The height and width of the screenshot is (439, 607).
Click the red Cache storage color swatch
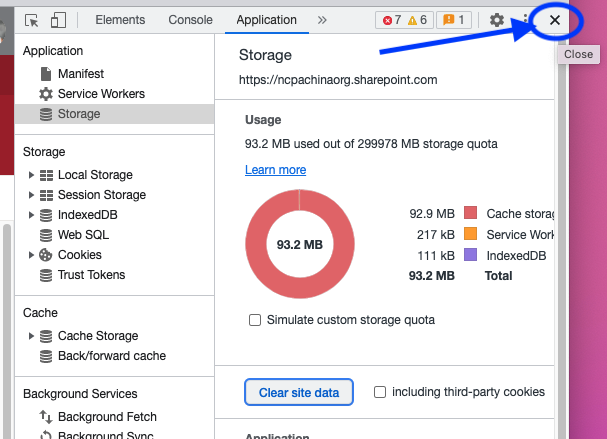coord(470,213)
